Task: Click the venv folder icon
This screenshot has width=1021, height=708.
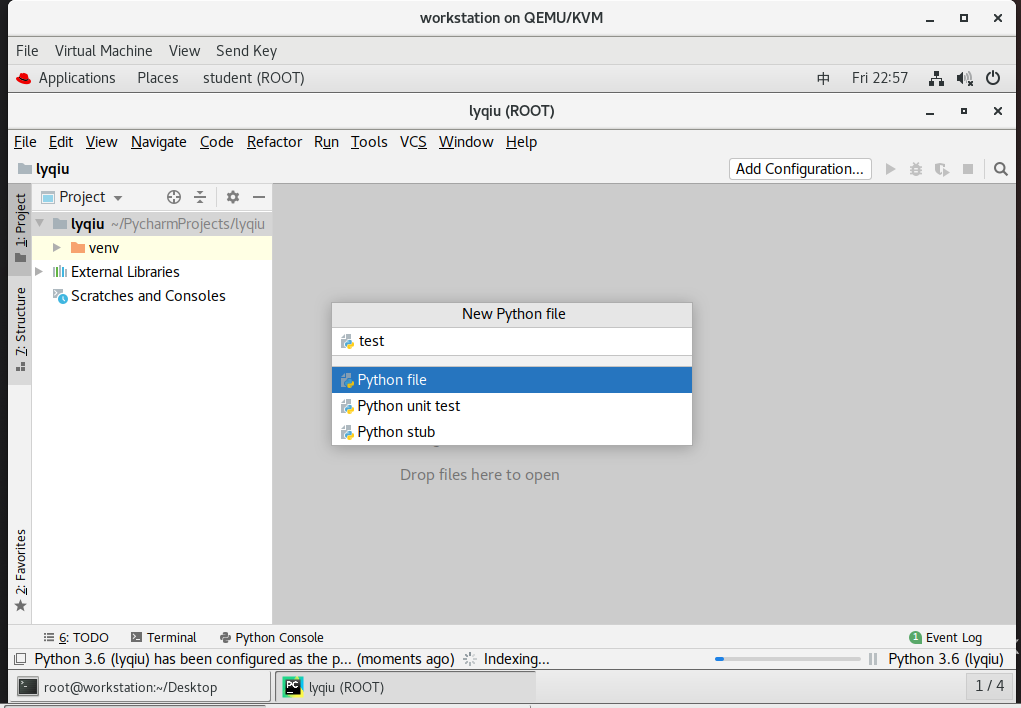Action: [78, 248]
